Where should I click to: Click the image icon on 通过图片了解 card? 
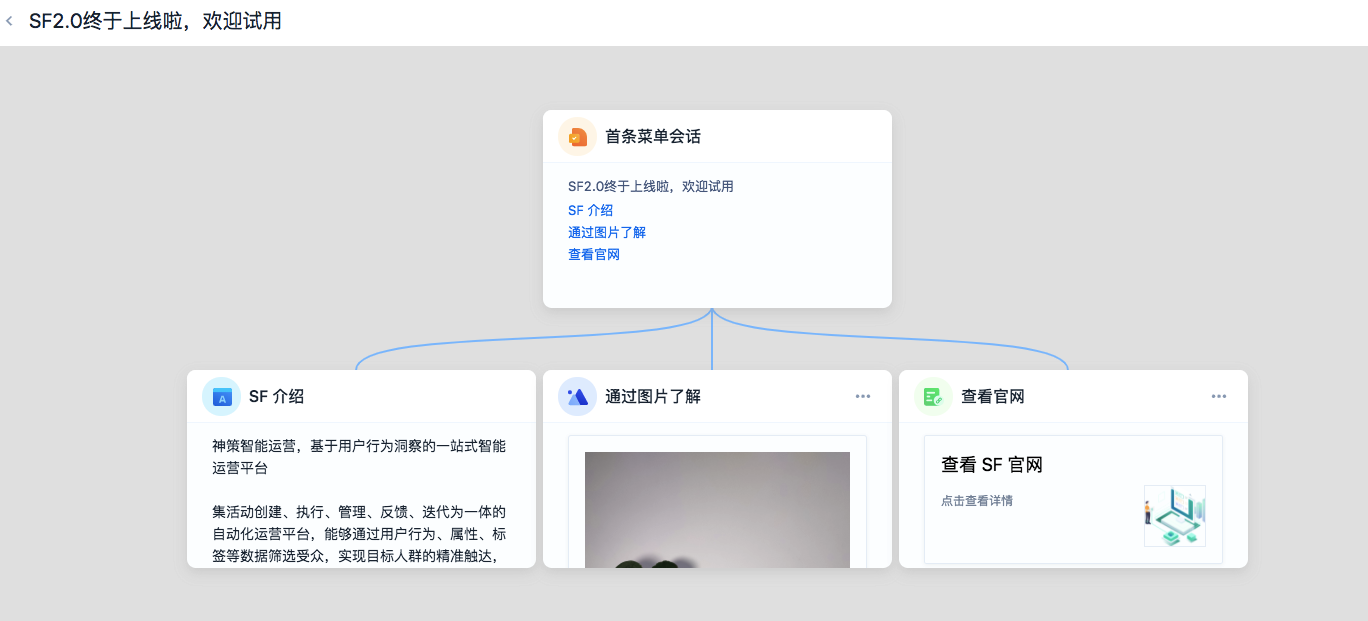577,397
